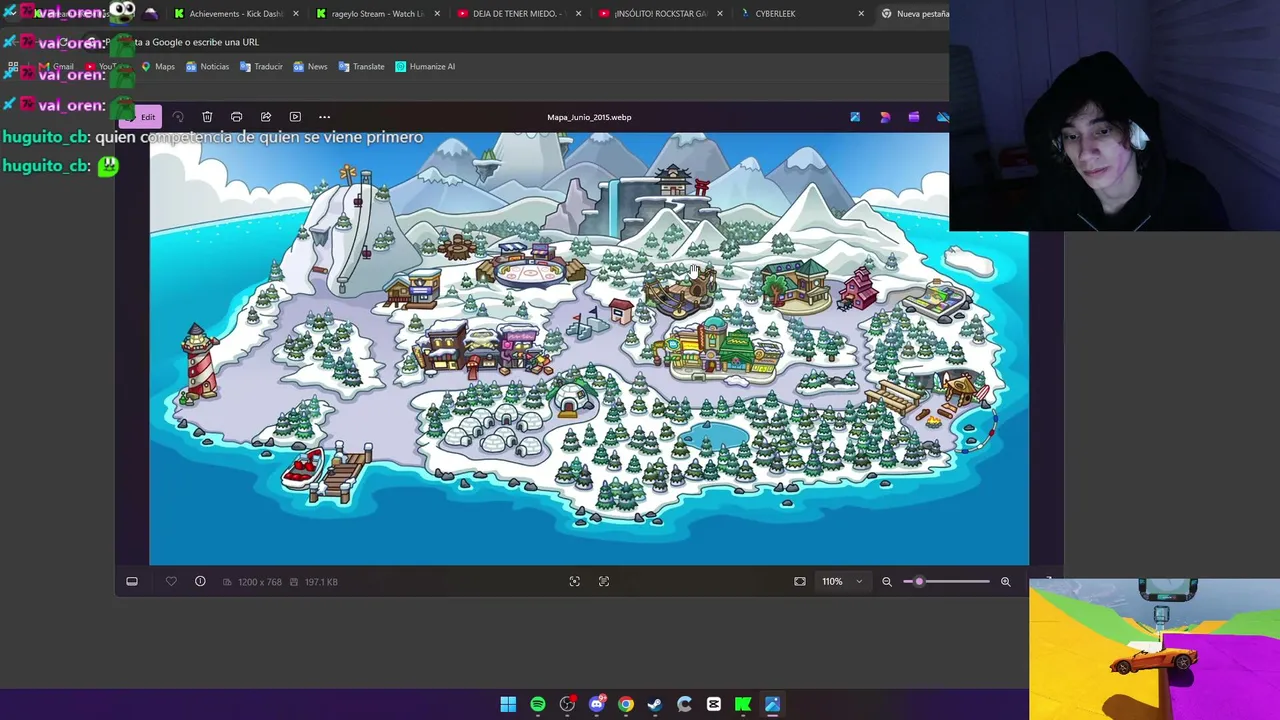Screen dimensions: 1280x720
Task: Open the blue C app in taskbar
Action: [x=684, y=705]
